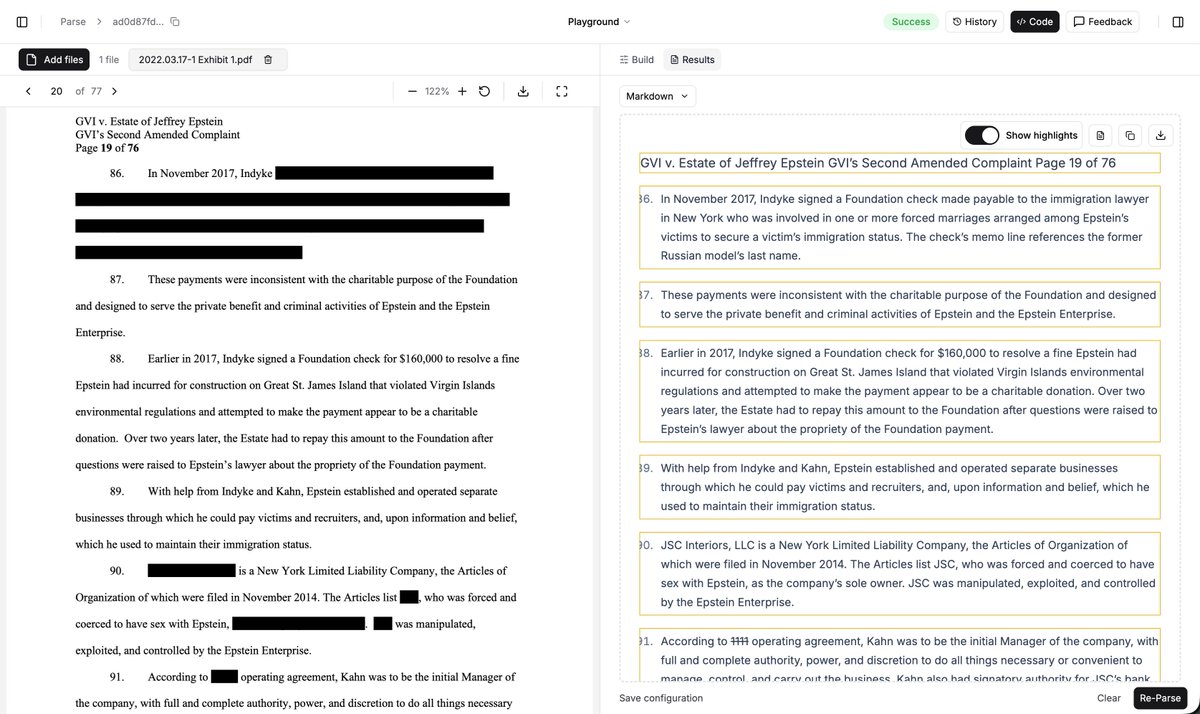Copy the ad0d87fd ID icon
The width and height of the screenshot is (1200, 714).
click(x=175, y=21)
